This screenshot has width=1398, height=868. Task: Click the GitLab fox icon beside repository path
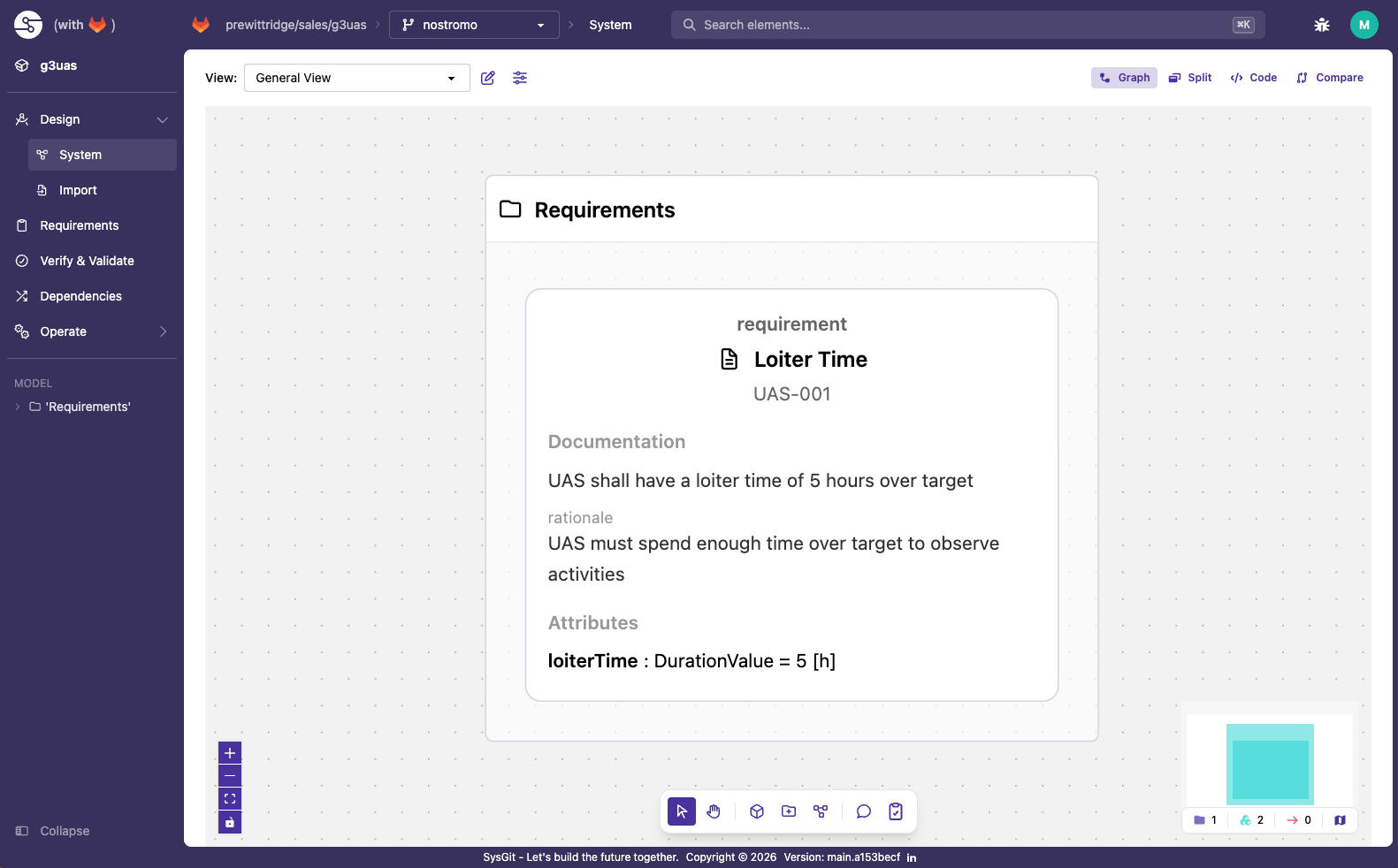201,25
